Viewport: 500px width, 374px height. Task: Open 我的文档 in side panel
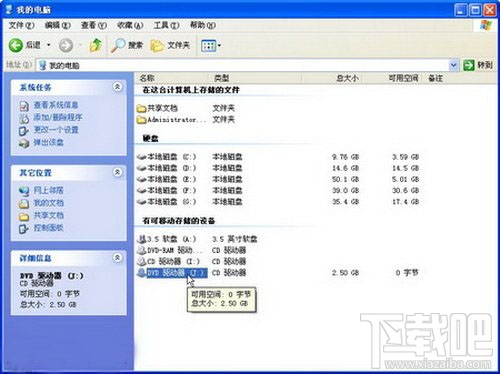point(48,203)
